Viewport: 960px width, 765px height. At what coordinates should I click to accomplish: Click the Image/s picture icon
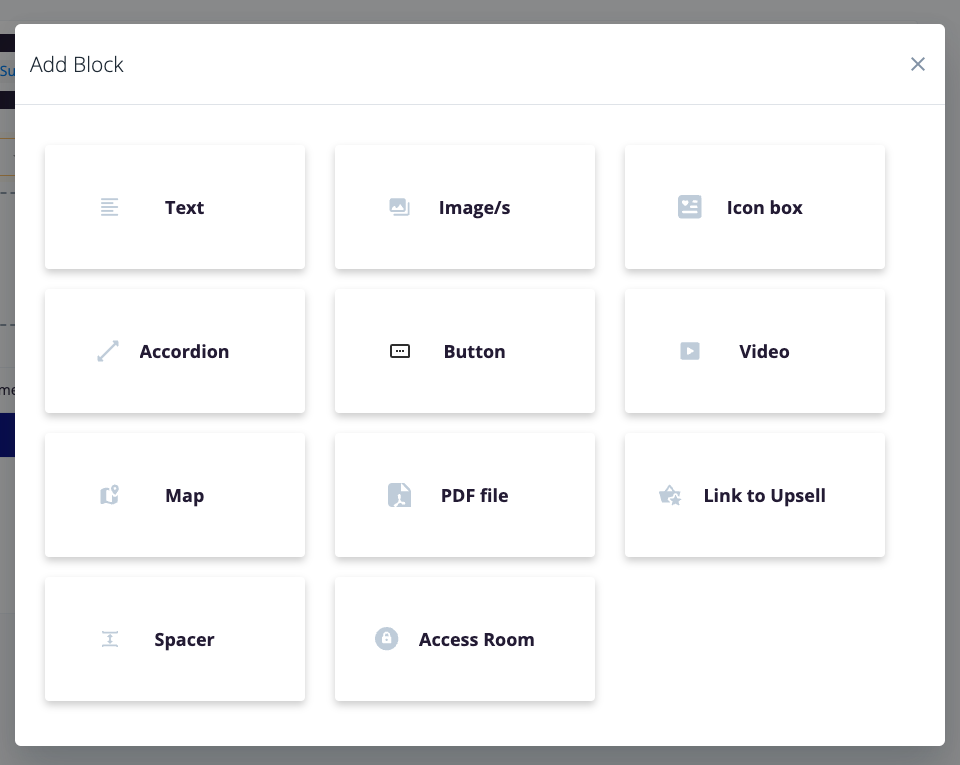coord(399,207)
